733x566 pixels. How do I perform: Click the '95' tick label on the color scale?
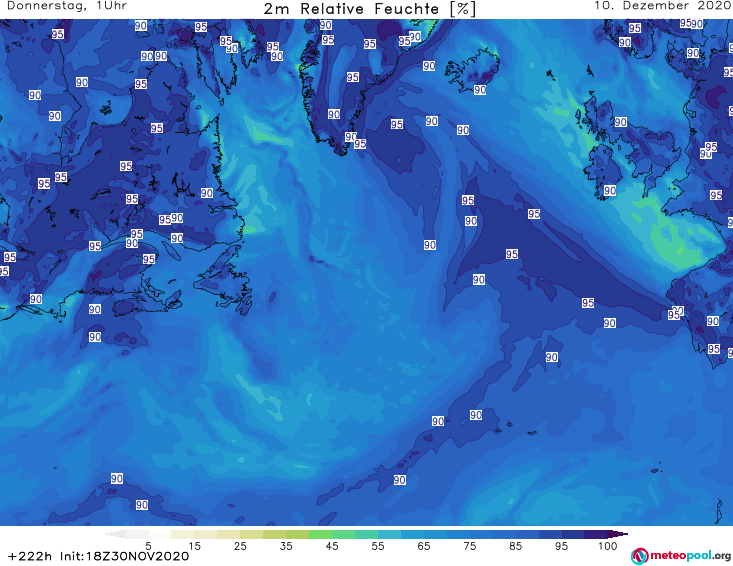click(561, 545)
